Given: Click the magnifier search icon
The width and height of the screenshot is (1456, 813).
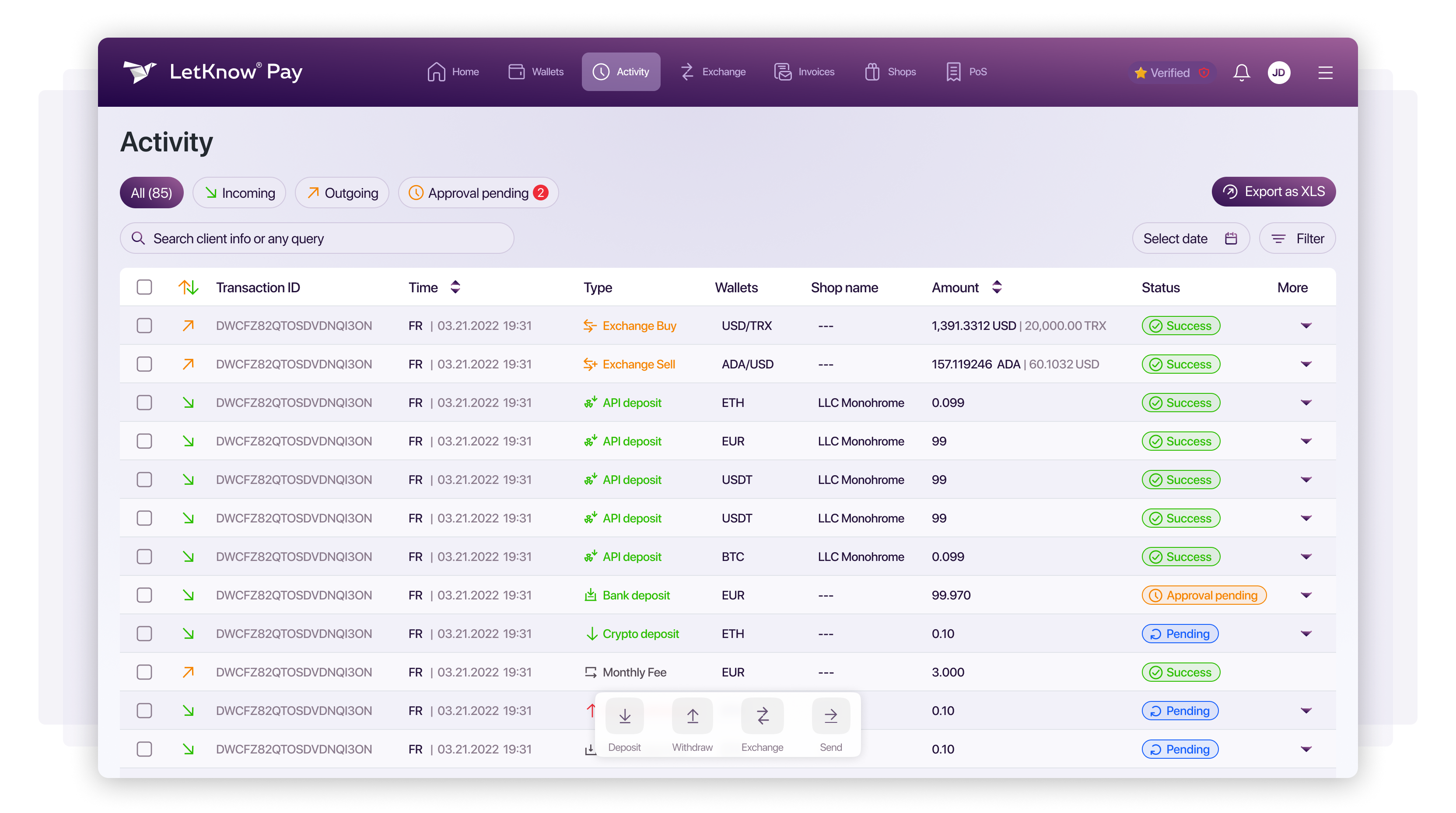Looking at the screenshot, I should (138, 238).
